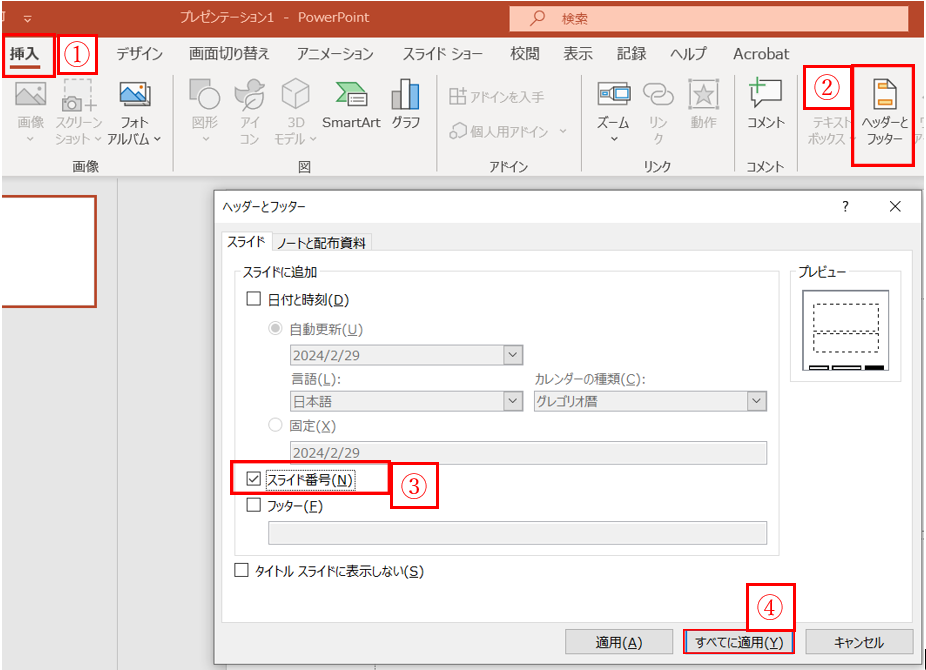Viewport: 926px width, 670px height.
Task: Open the スライド ショー tab
Action: click(442, 54)
